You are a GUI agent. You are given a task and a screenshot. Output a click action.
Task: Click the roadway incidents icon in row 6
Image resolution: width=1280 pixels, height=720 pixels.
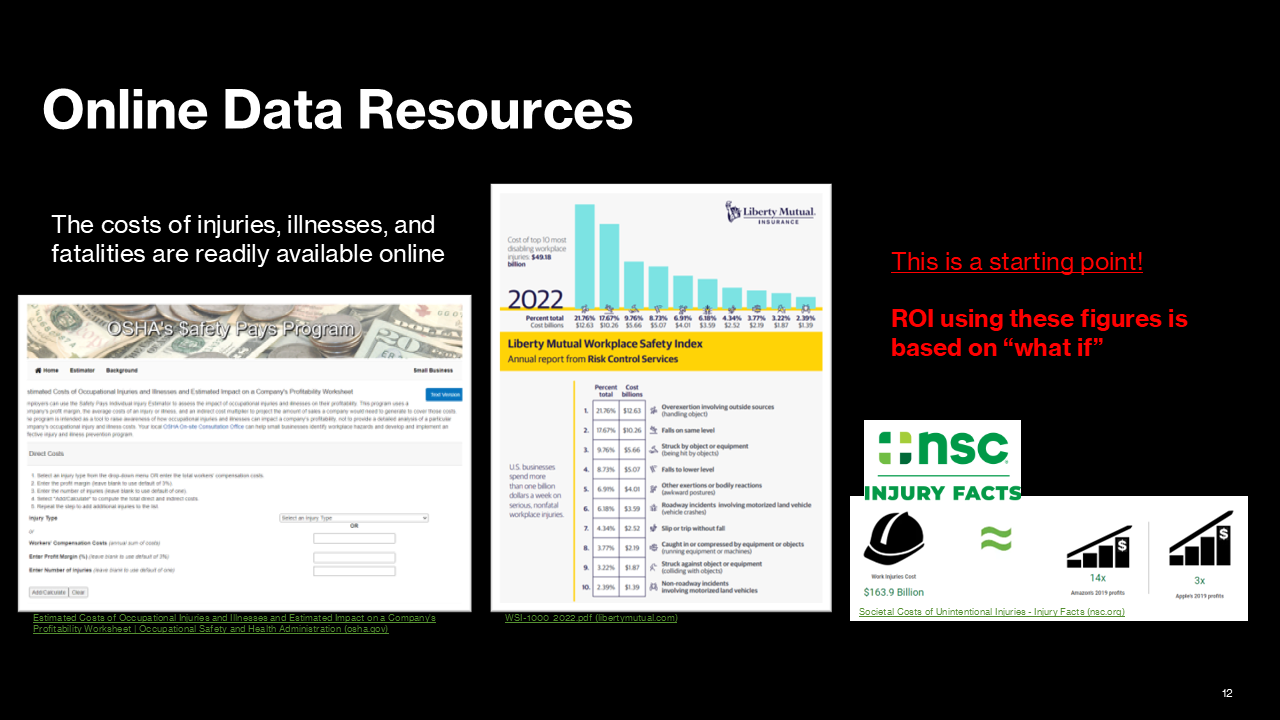pos(653,508)
